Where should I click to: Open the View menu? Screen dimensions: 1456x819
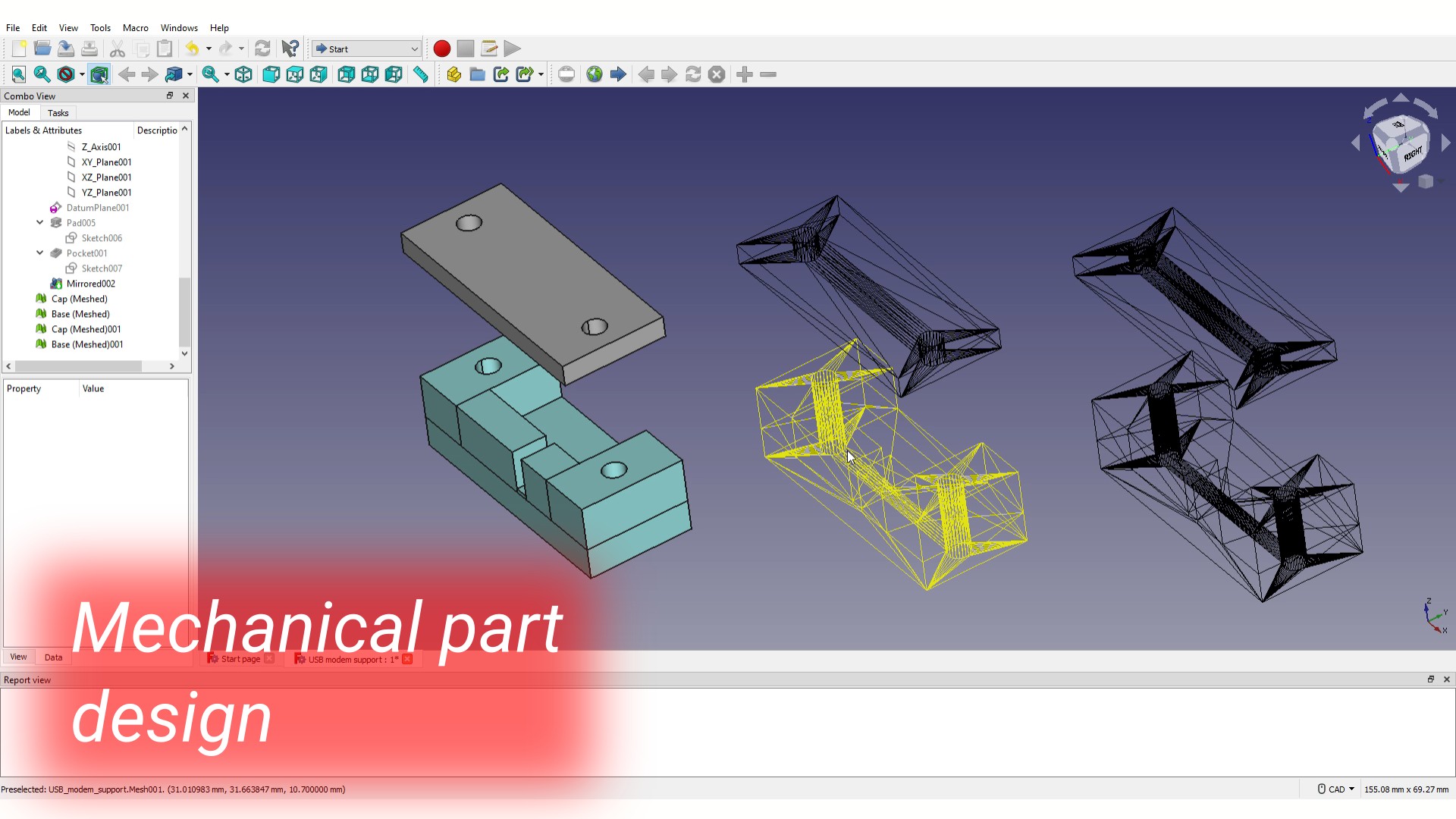click(x=68, y=28)
